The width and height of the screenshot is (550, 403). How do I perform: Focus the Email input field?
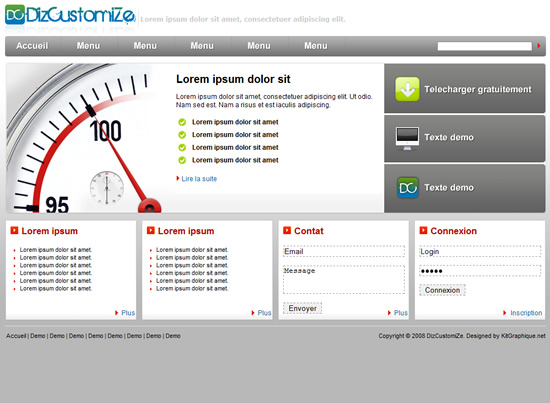click(x=344, y=251)
